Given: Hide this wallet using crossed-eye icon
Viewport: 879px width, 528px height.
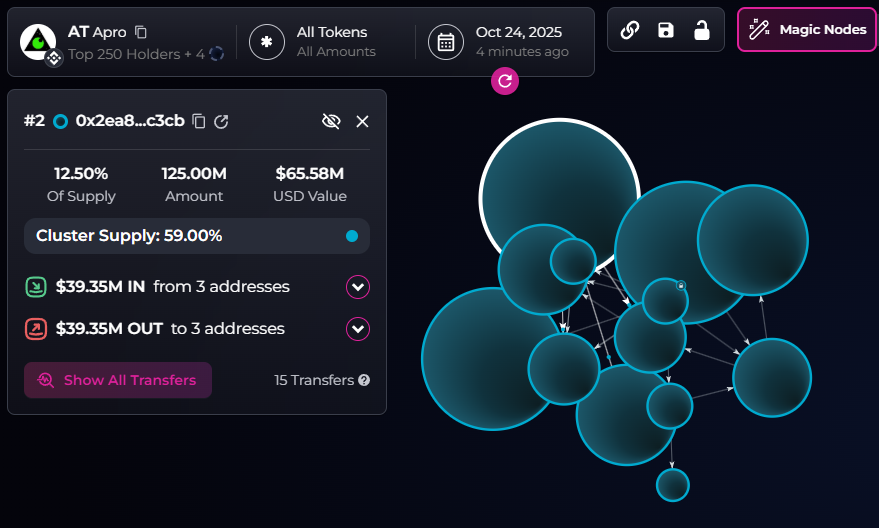Looking at the screenshot, I should click(x=331, y=121).
